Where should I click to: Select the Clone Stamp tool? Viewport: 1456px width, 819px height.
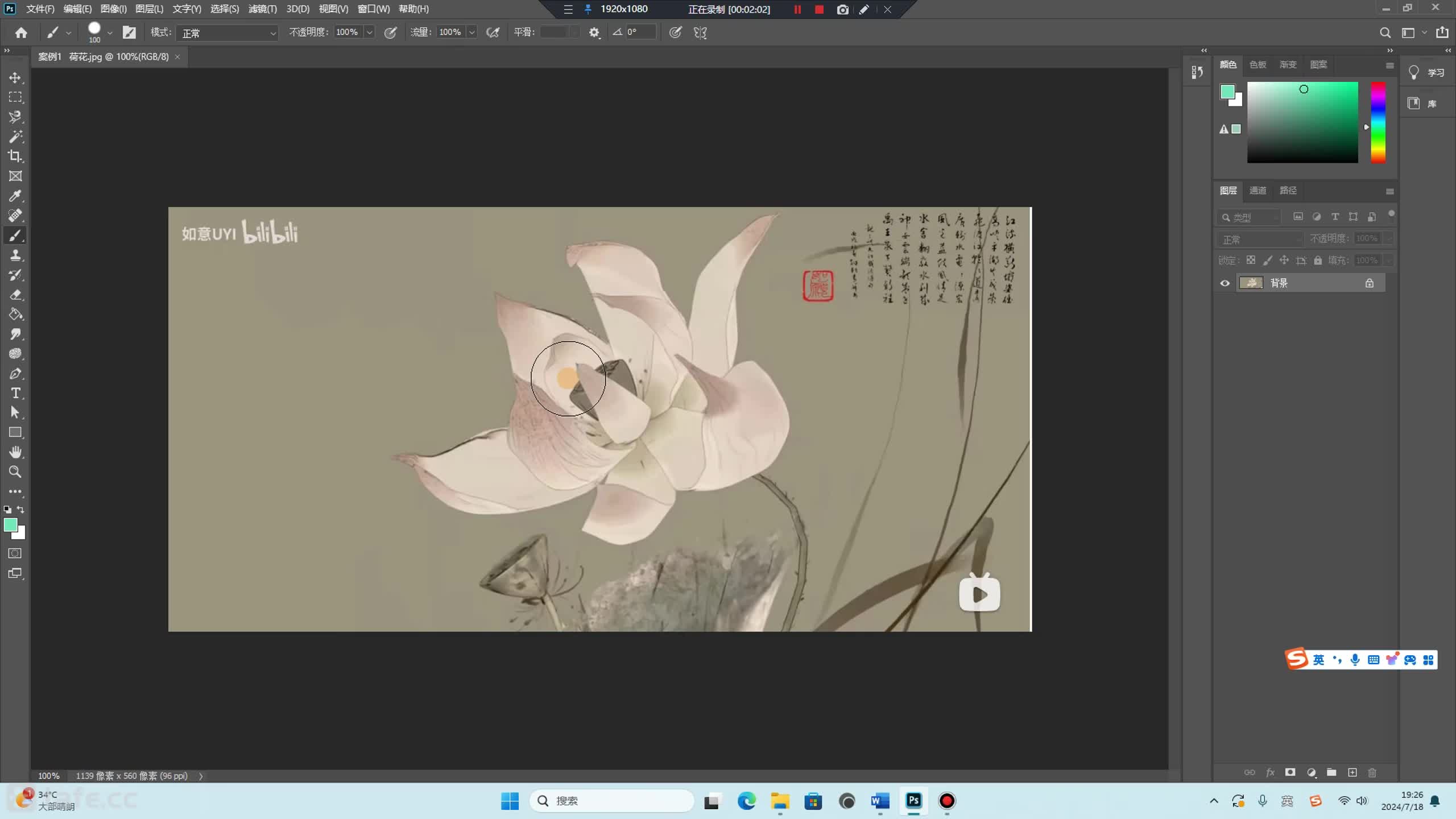pyautogui.click(x=15, y=255)
